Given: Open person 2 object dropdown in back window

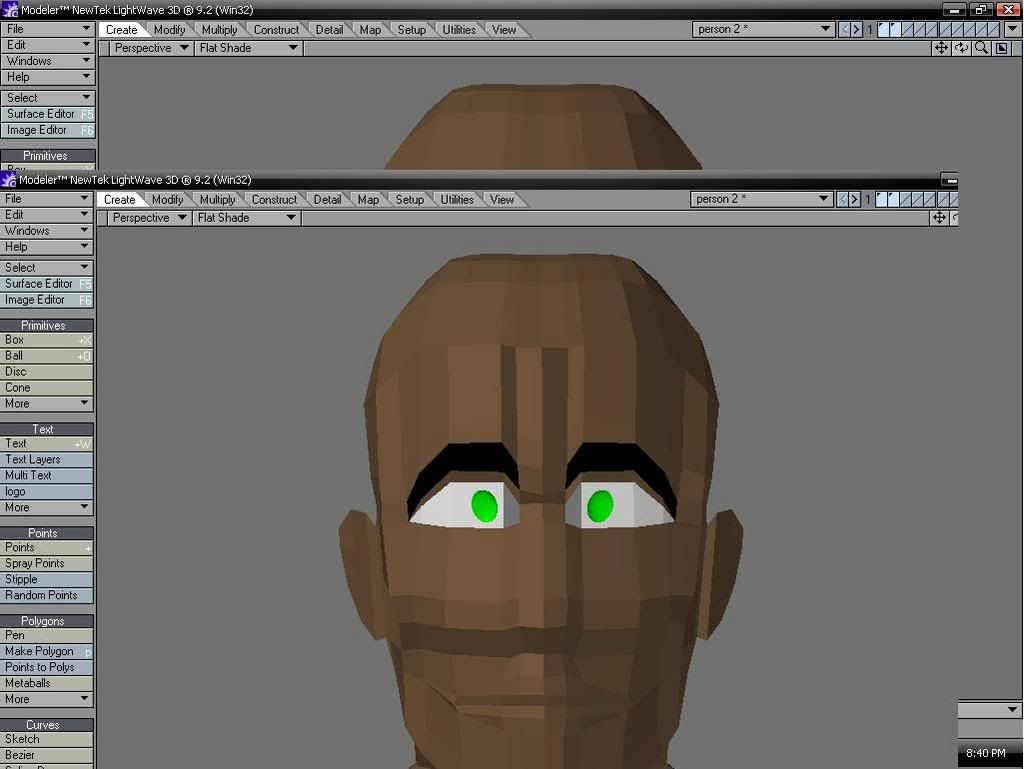Looking at the screenshot, I should (763, 29).
